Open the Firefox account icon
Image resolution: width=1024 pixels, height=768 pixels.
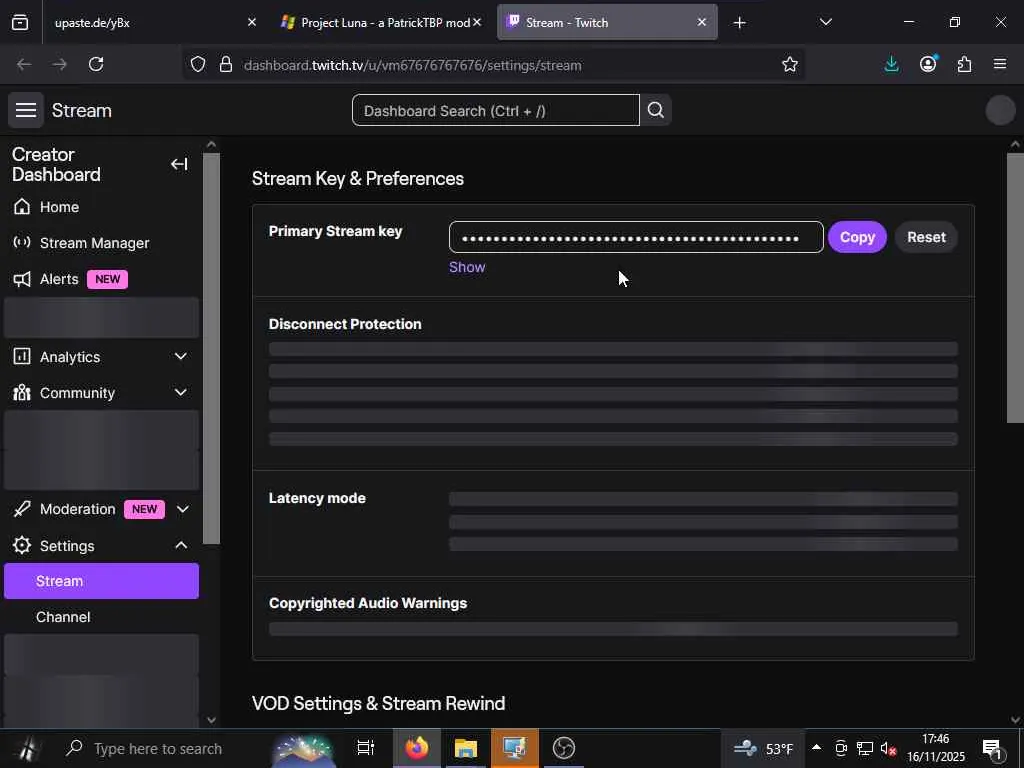[928, 64]
